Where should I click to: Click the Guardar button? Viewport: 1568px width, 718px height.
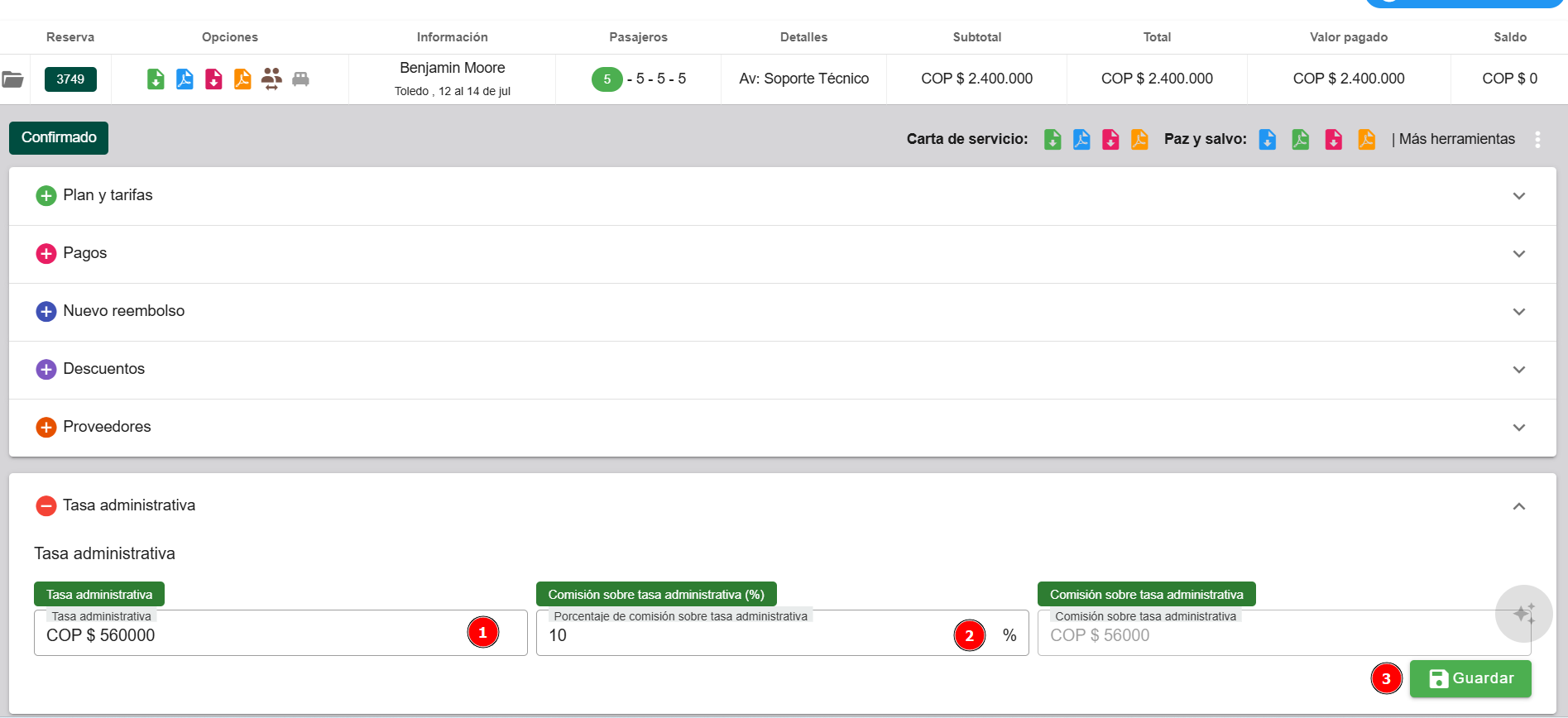[x=1470, y=679]
